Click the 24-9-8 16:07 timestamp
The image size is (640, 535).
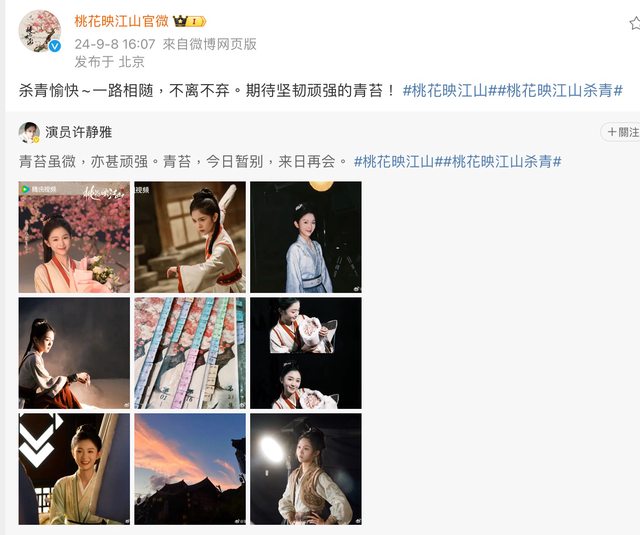[115, 44]
